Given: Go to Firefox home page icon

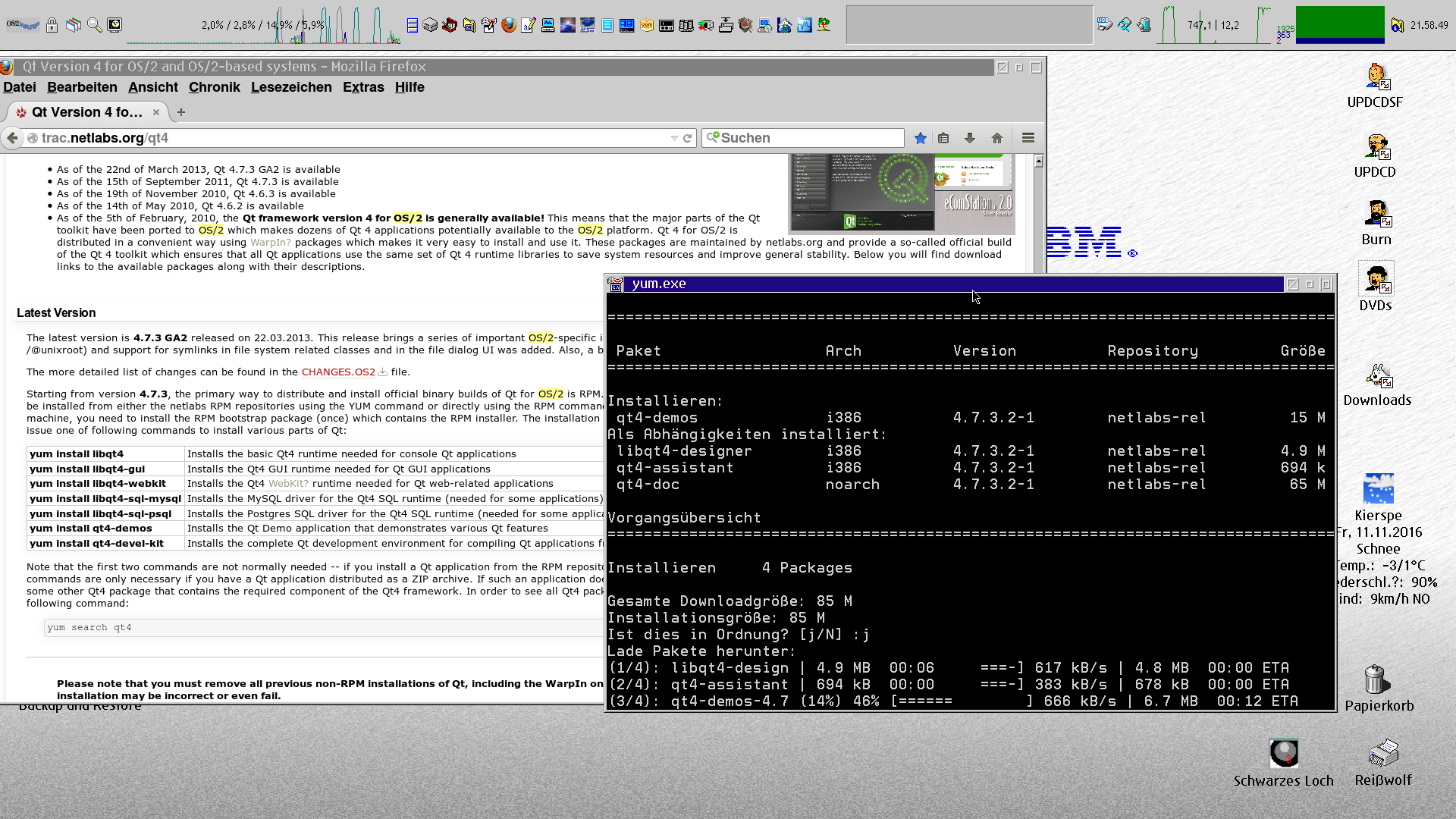Looking at the screenshot, I should click(997, 138).
